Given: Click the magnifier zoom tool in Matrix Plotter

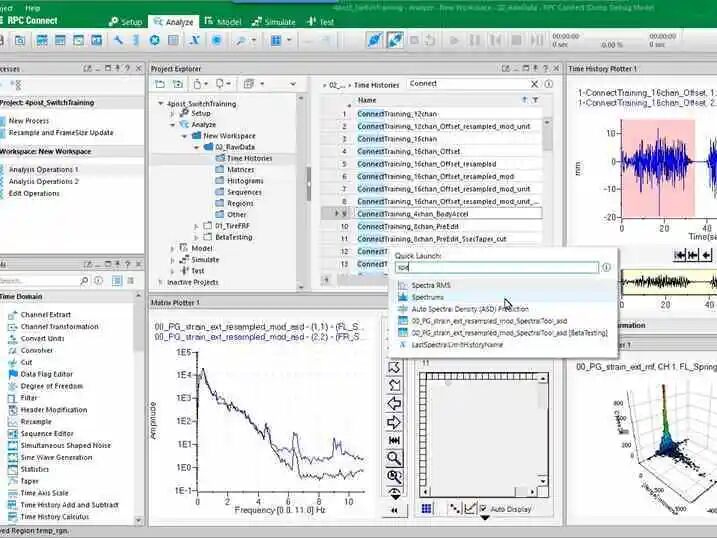Looking at the screenshot, I should tap(394, 458).
